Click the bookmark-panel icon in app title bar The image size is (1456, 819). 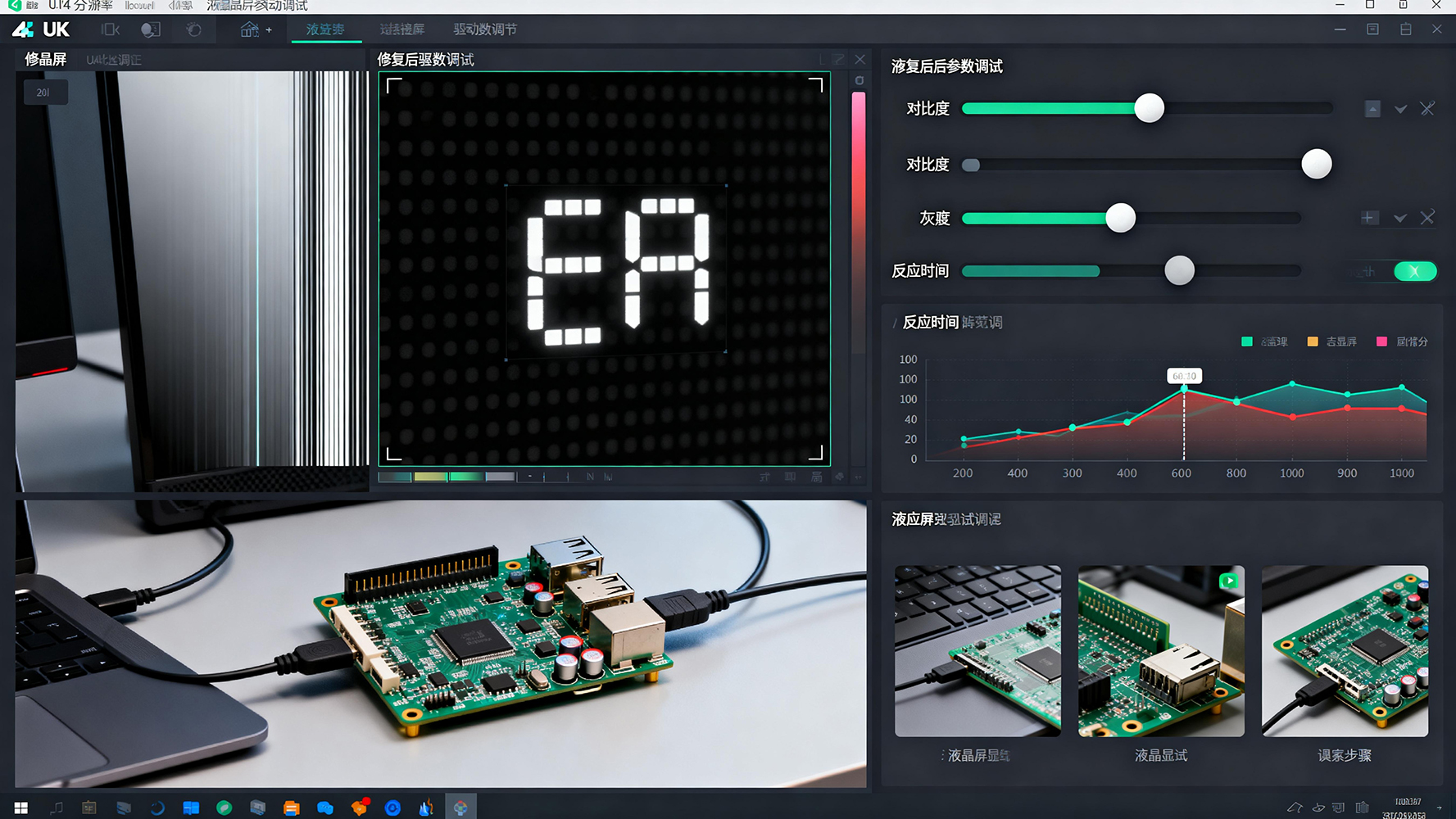[1373, 29]
